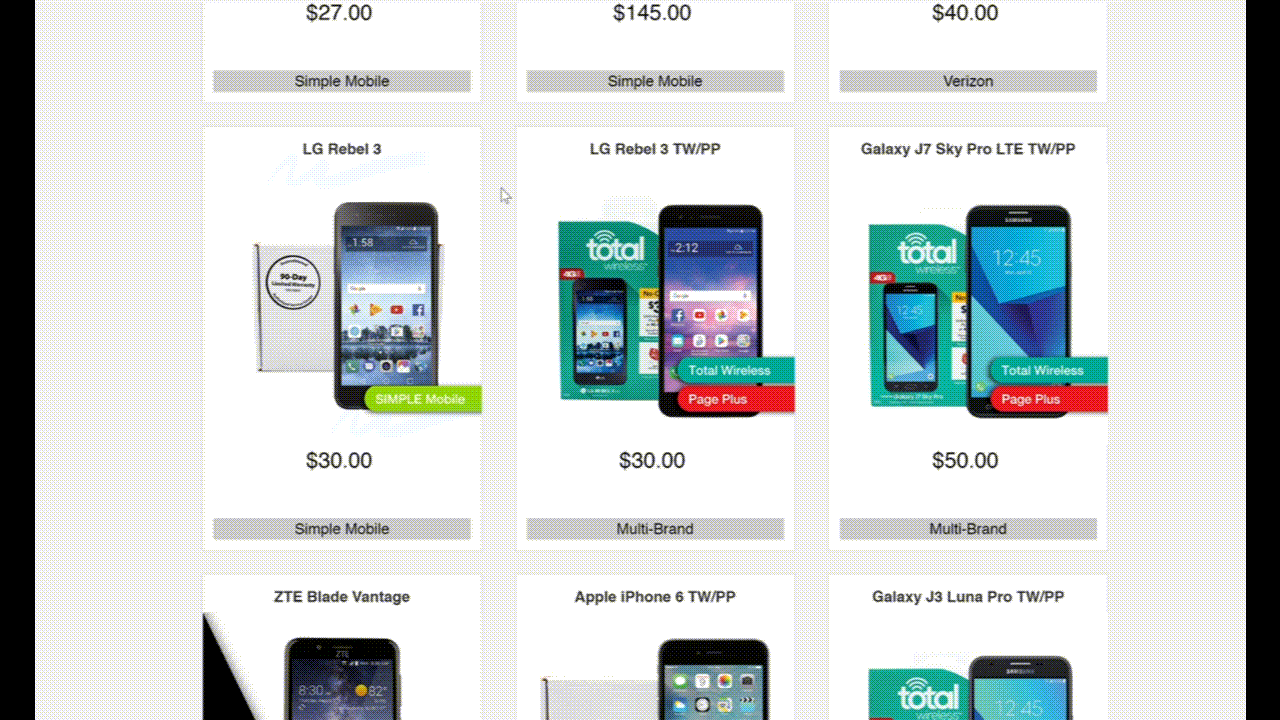Open the ZTE Blade Vantage product title
This screenshot has height=720, width=1280.
click(x=342, y=597)
